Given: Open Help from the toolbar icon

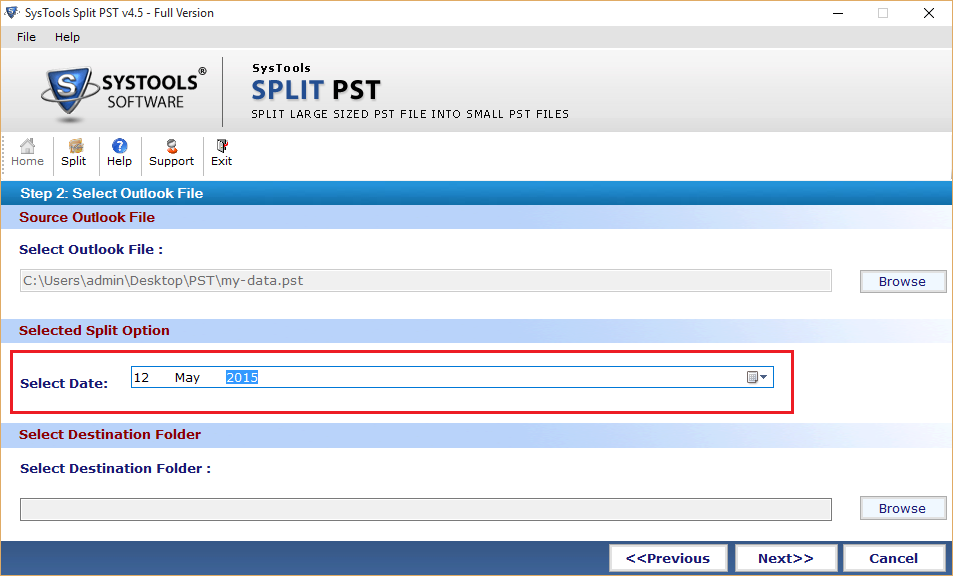Looking at the screenshot, I should point(119,153).
